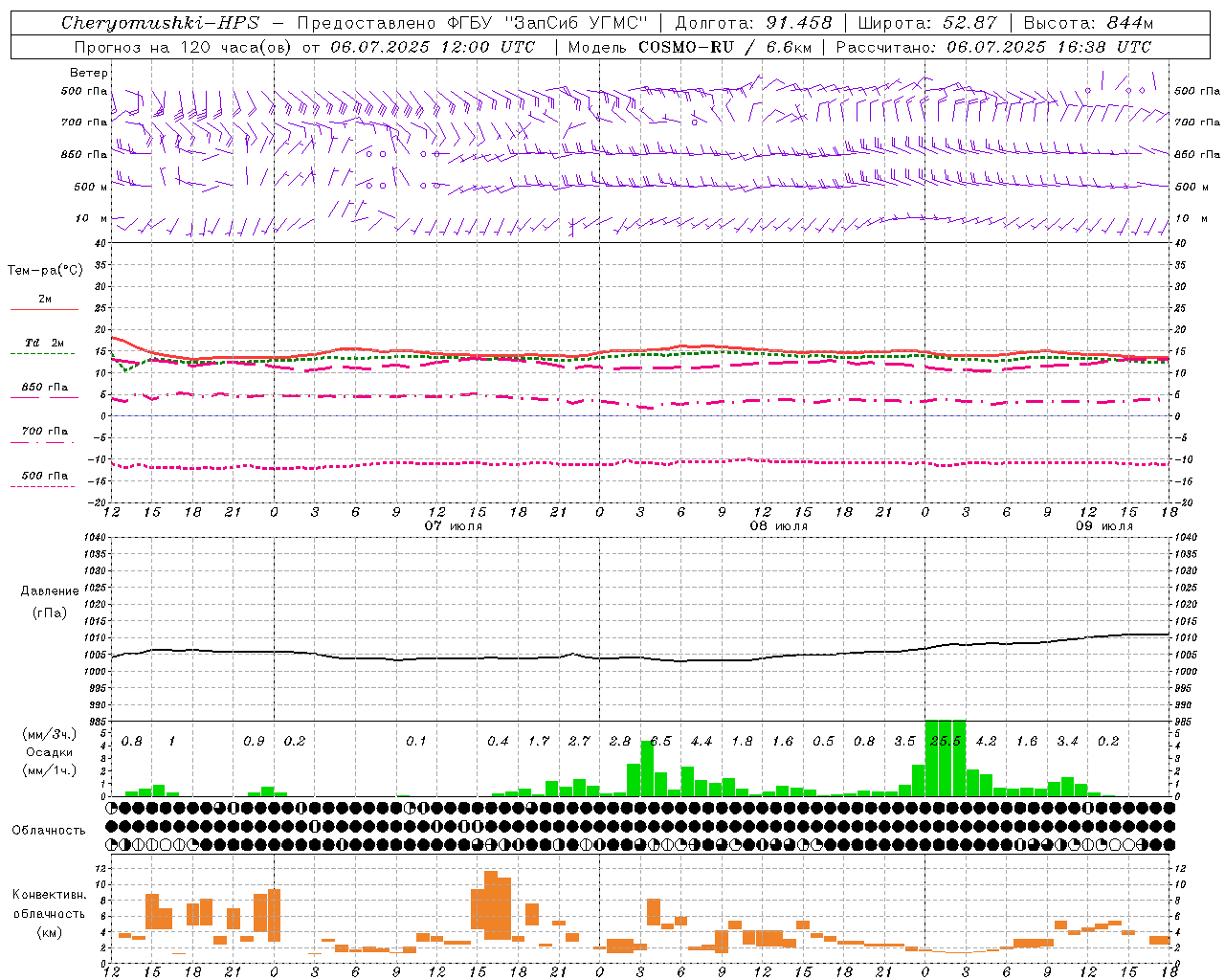Click the Осадки panel label
The width and height of the screenshot is (1225, 980).
(x=50, y=752)
